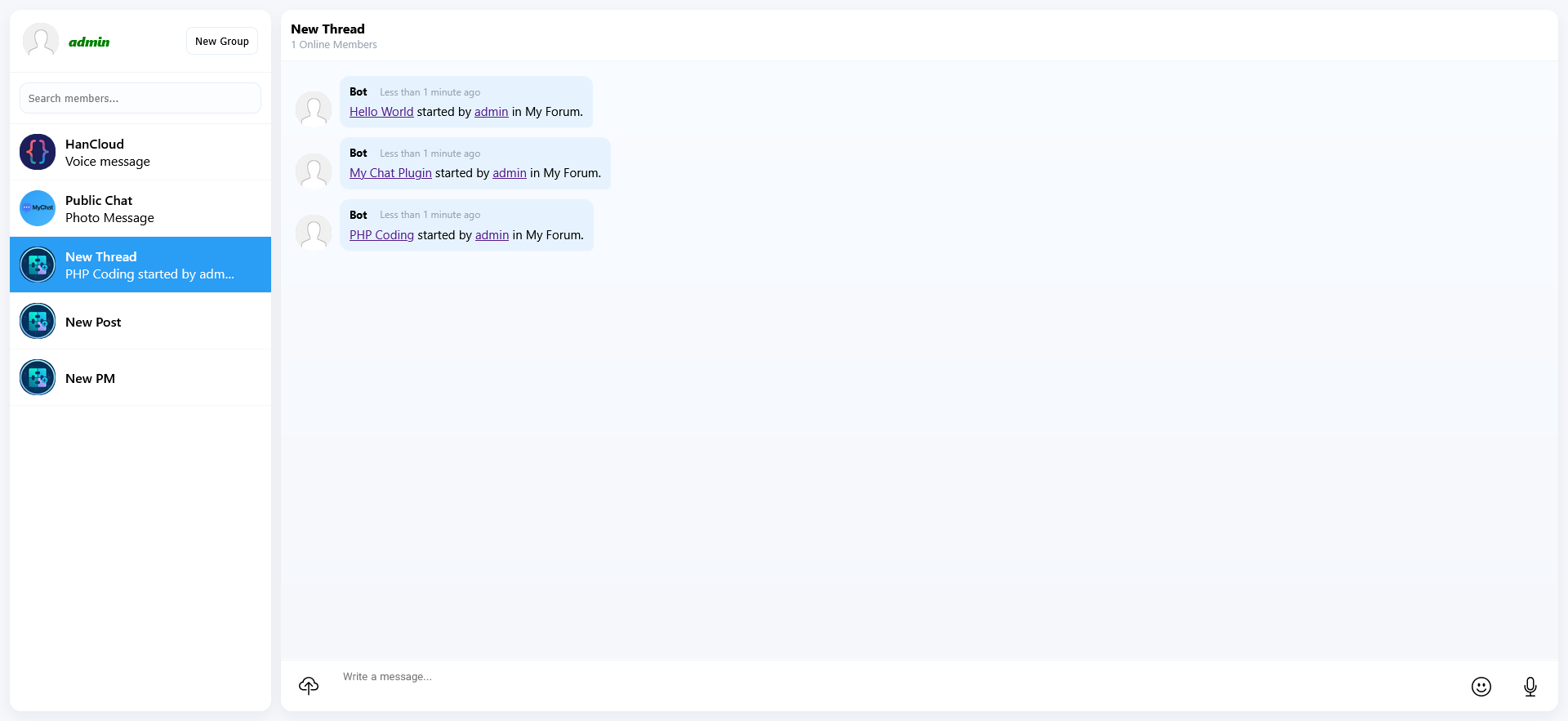Click Bot avatar beside Hello World message
This screenshot has width=1568, height=721.
(314, 109)
